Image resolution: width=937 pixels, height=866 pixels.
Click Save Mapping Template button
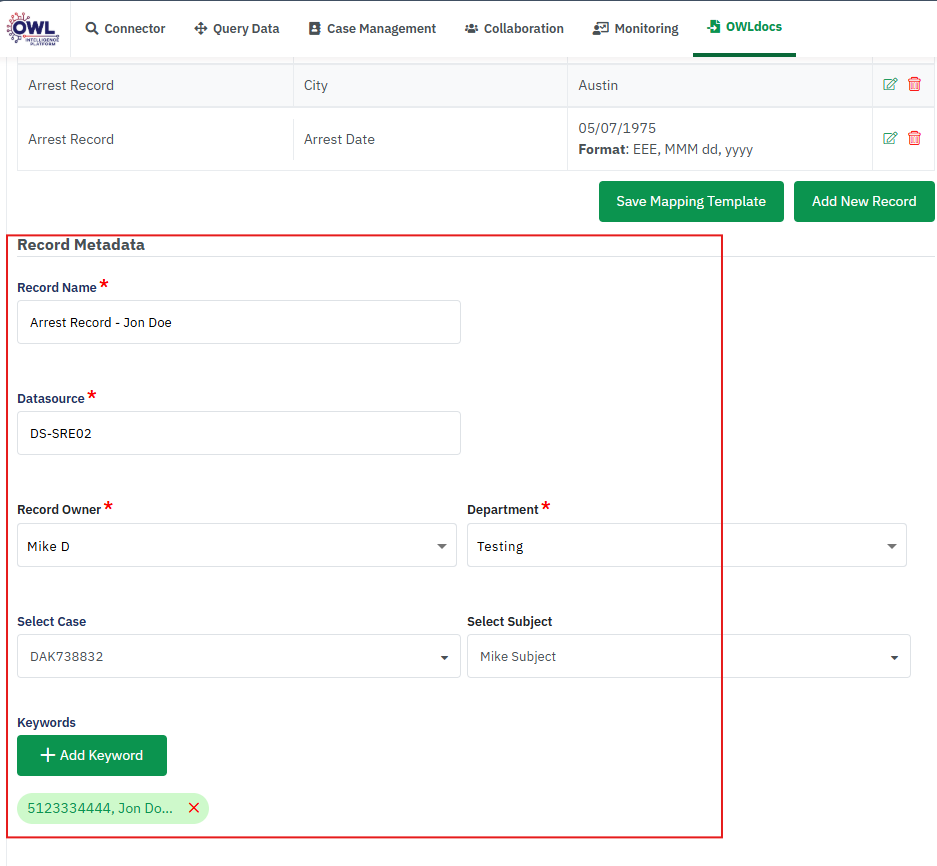tap(691, 202)
